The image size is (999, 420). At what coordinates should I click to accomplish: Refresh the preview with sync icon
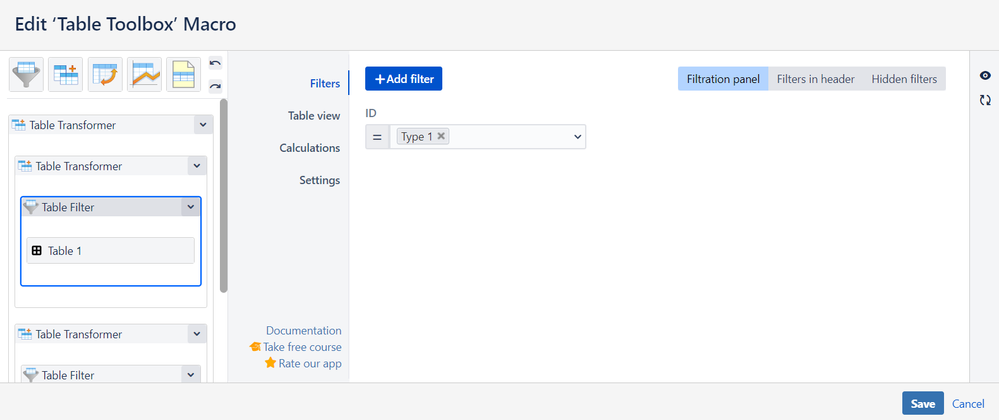coord(985,100)
